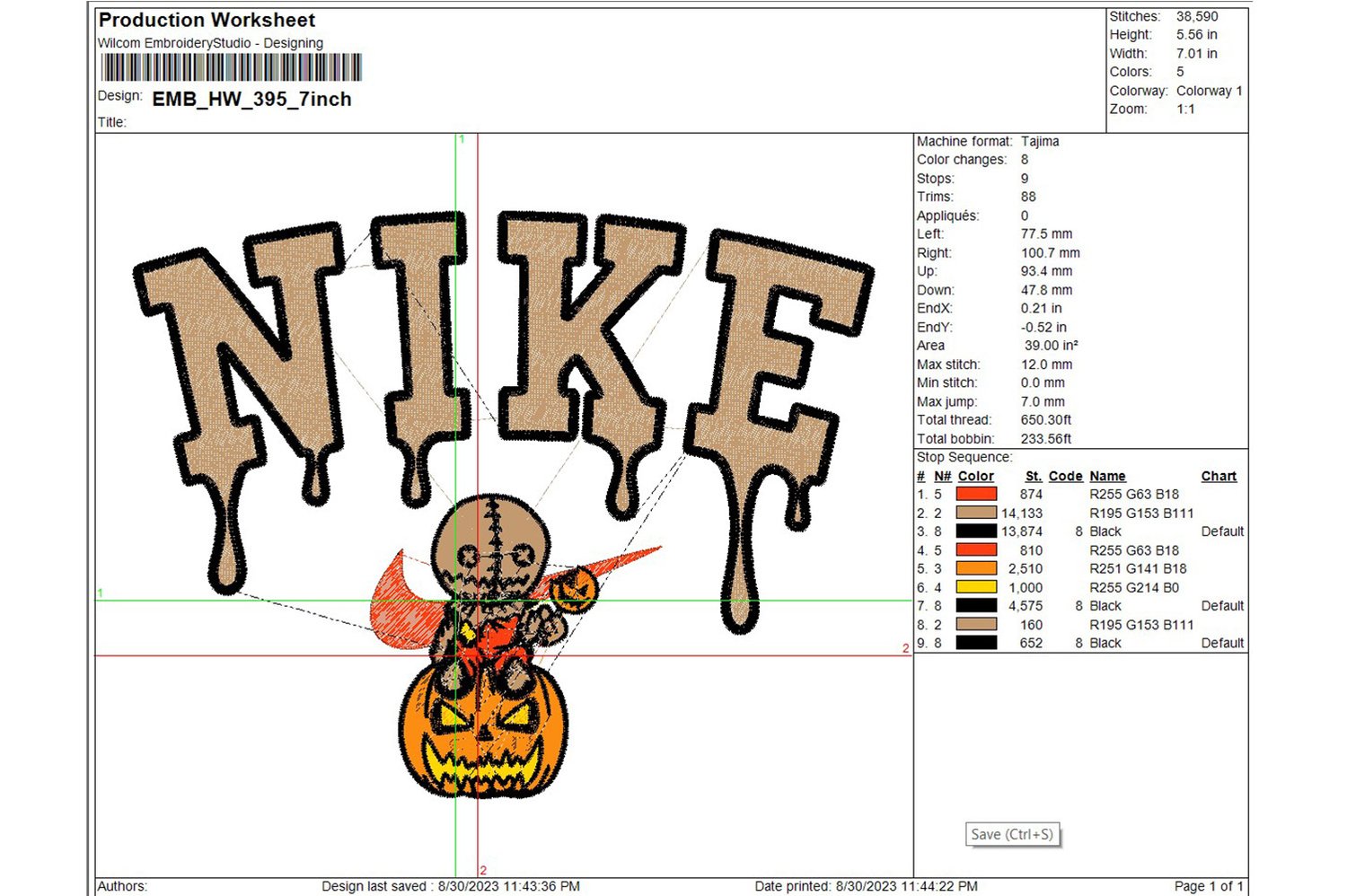Click the Save (Ctrl+S) button
The image size is (1347, 896).
pos(1012,834)
